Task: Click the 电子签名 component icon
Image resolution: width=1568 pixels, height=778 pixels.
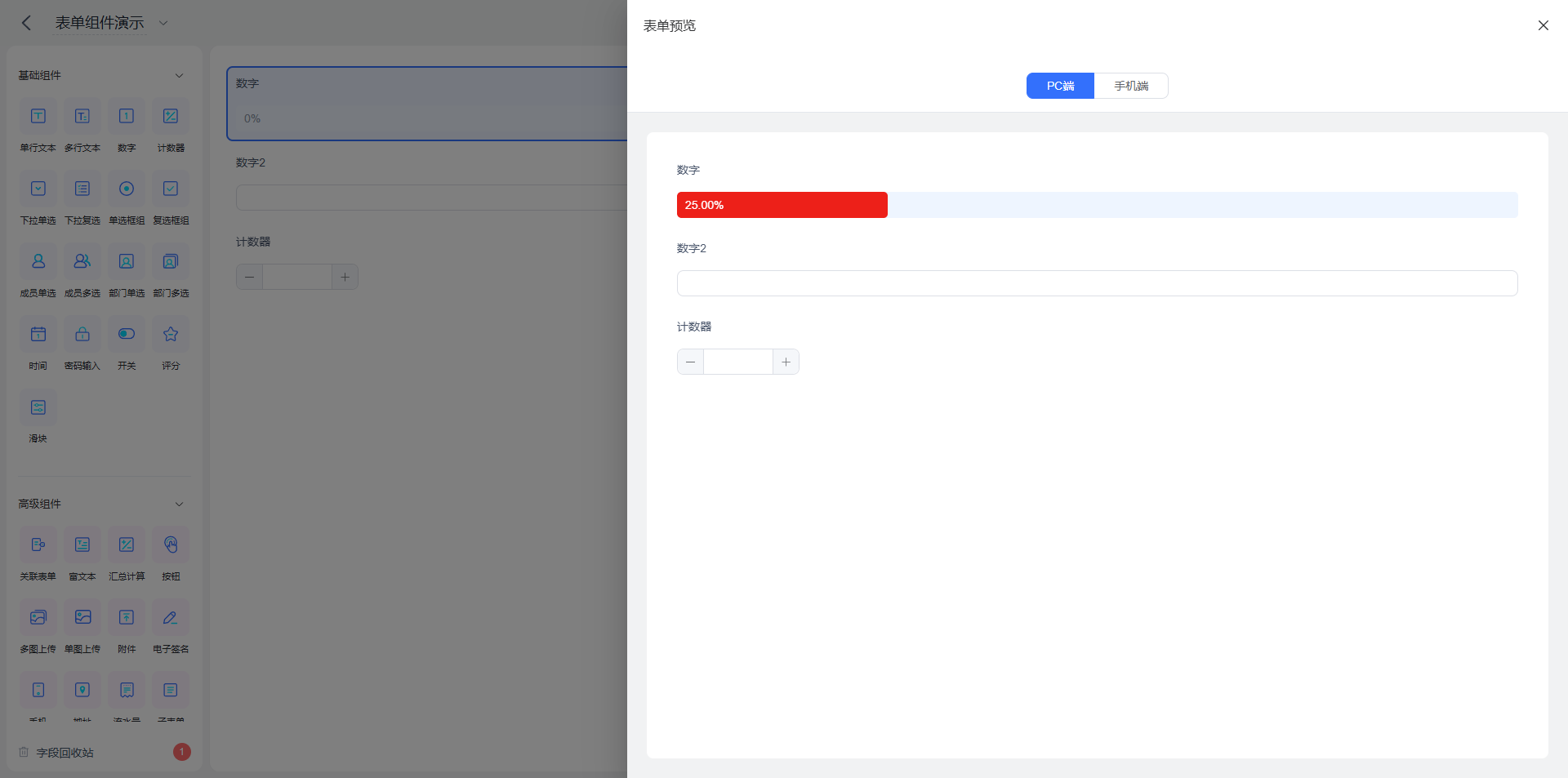Action: click(171, 618)
